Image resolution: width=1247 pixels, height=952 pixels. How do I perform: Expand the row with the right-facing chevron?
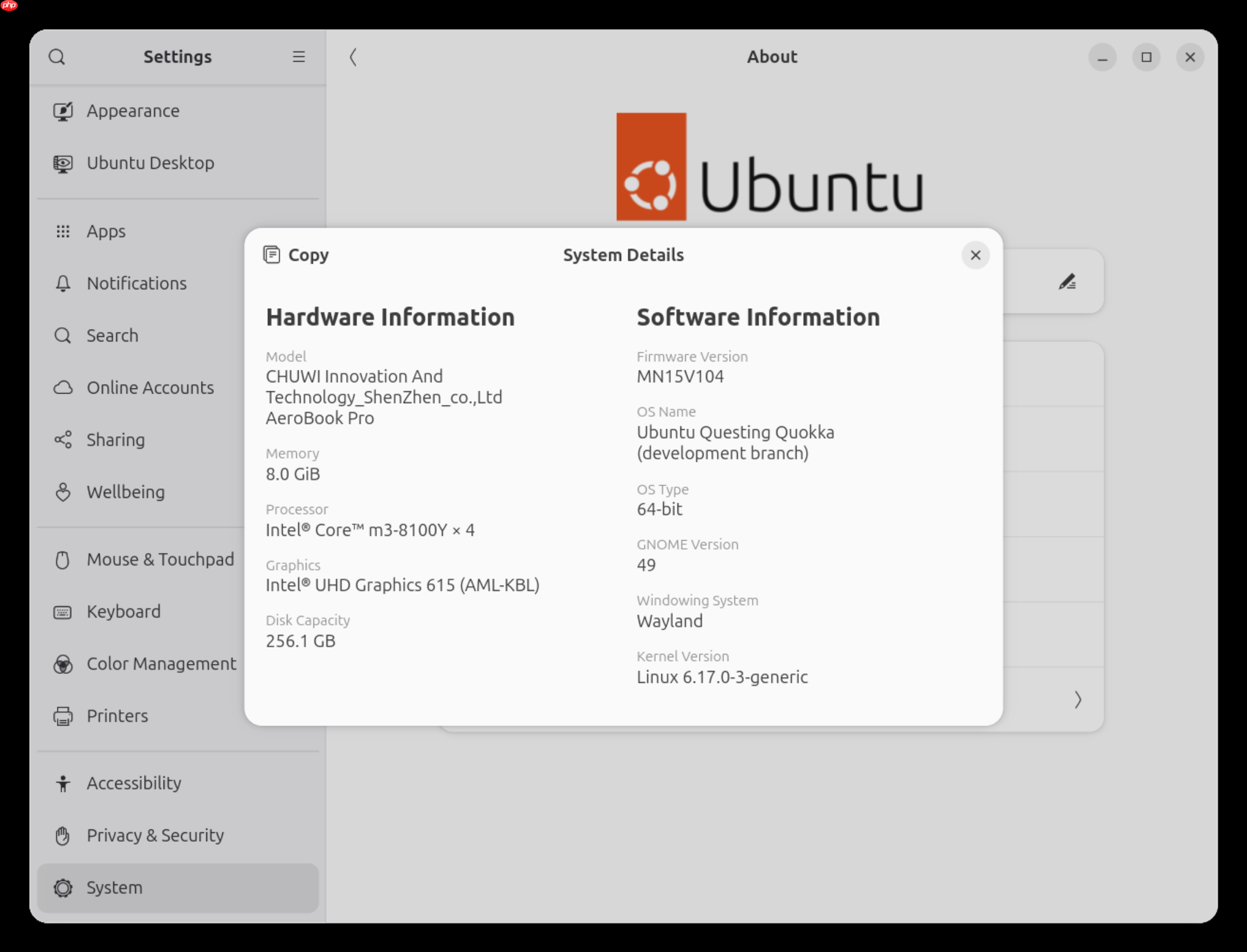click(1078, 699)
